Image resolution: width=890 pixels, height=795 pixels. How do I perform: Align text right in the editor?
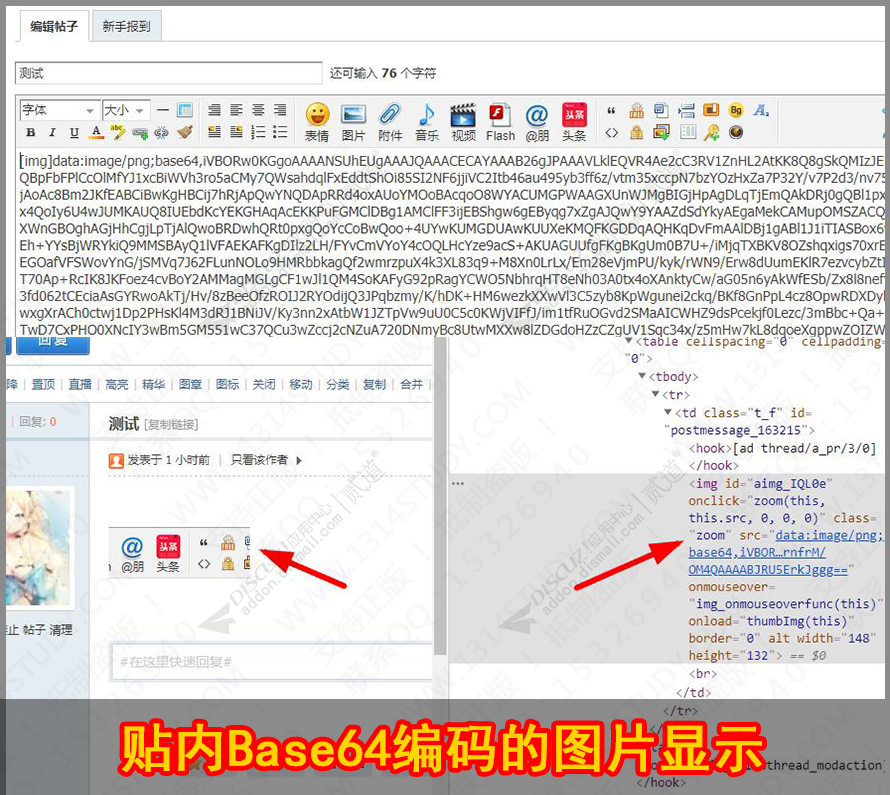pyautogui.click(x=280, y=110)
